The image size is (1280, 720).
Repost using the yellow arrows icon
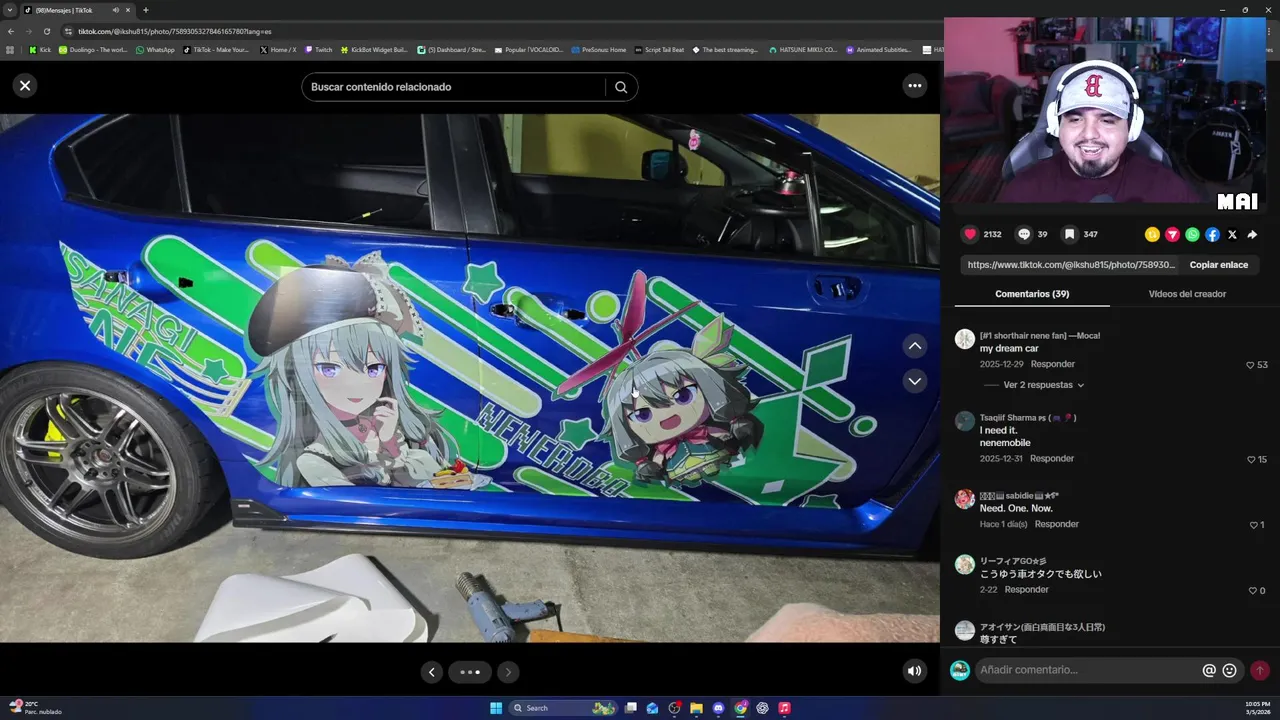[1152, 235]
